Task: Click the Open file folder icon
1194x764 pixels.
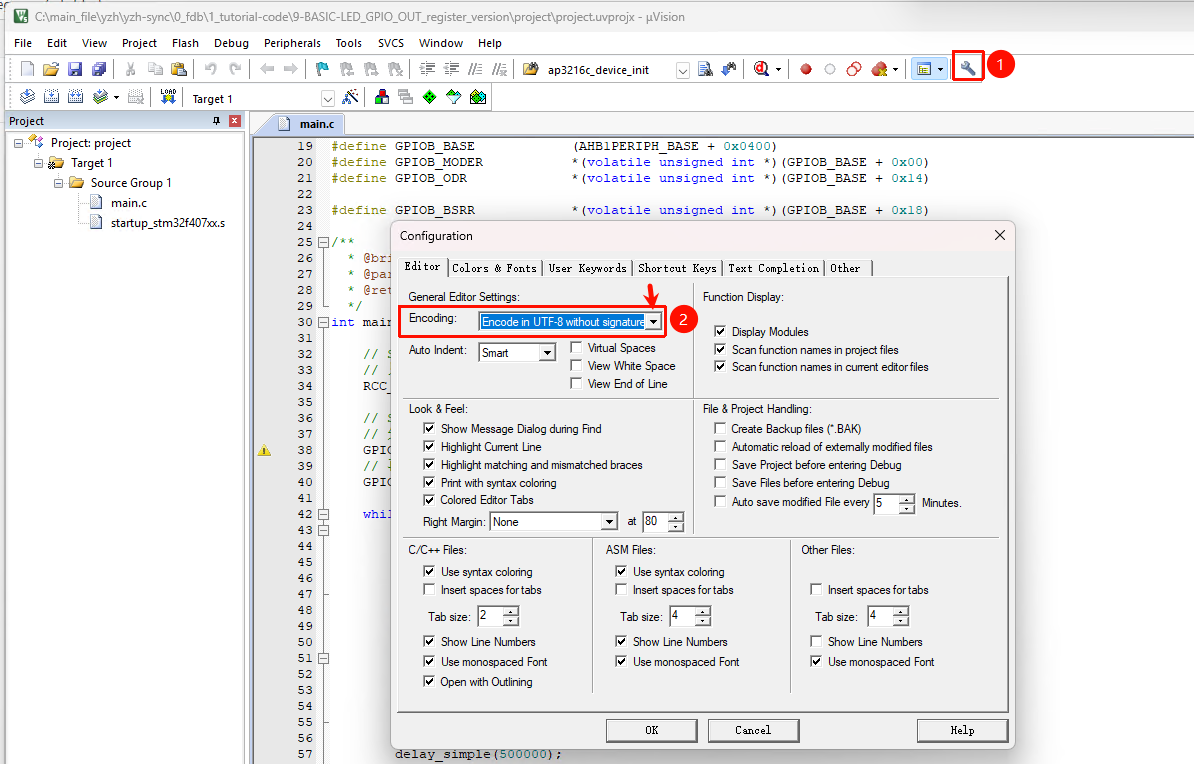Action: click(x=51, y=69)
